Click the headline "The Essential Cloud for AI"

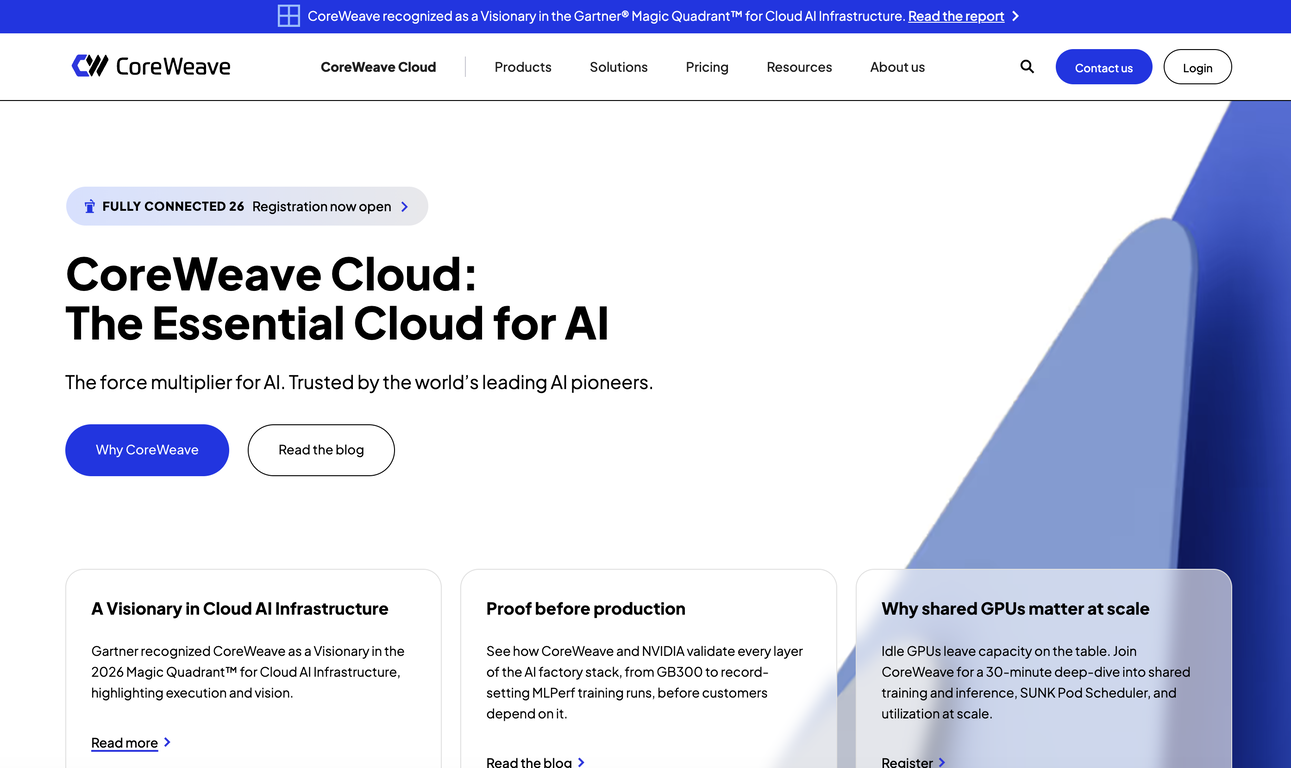click(337, 323)
